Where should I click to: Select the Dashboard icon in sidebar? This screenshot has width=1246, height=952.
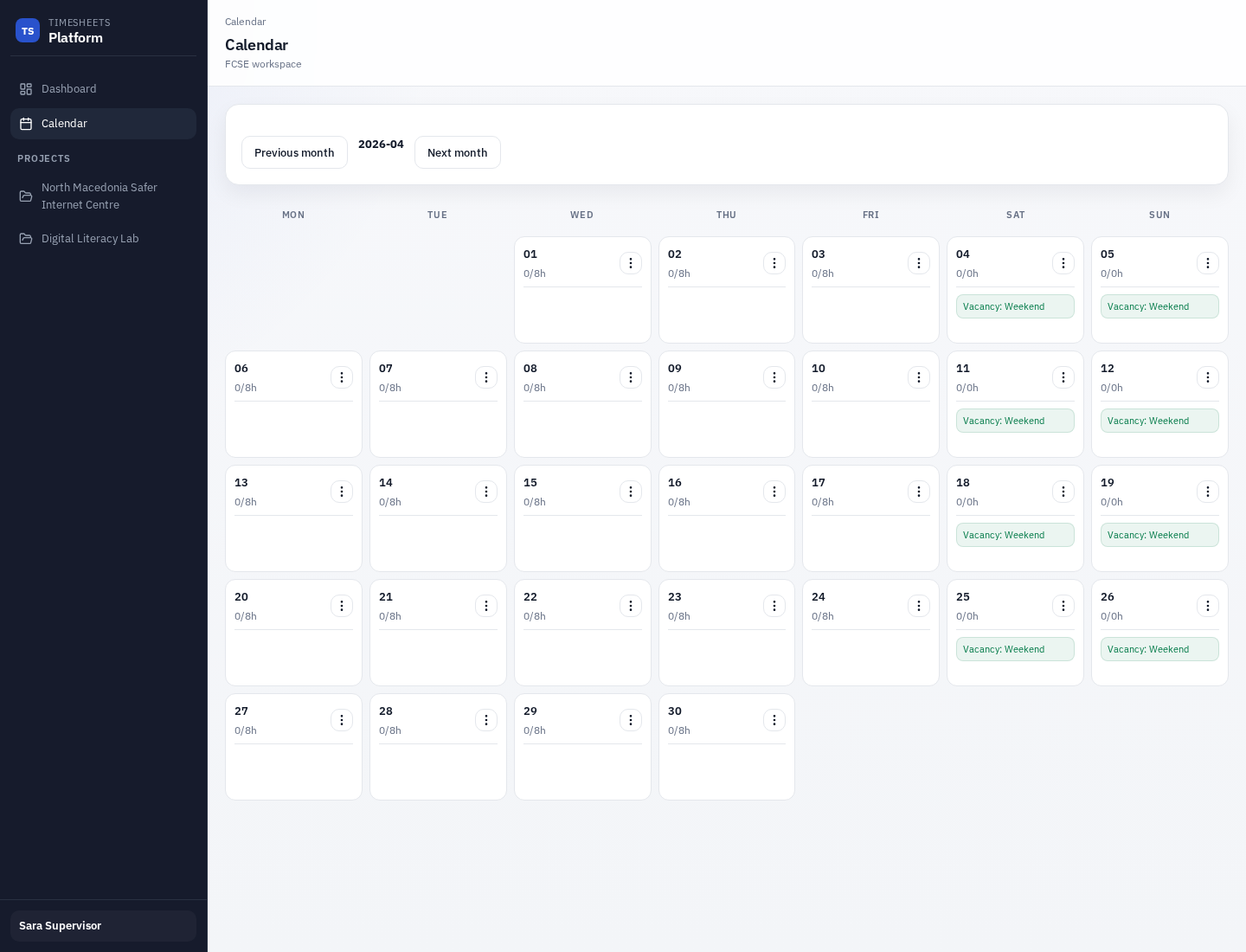click(27, 89)
